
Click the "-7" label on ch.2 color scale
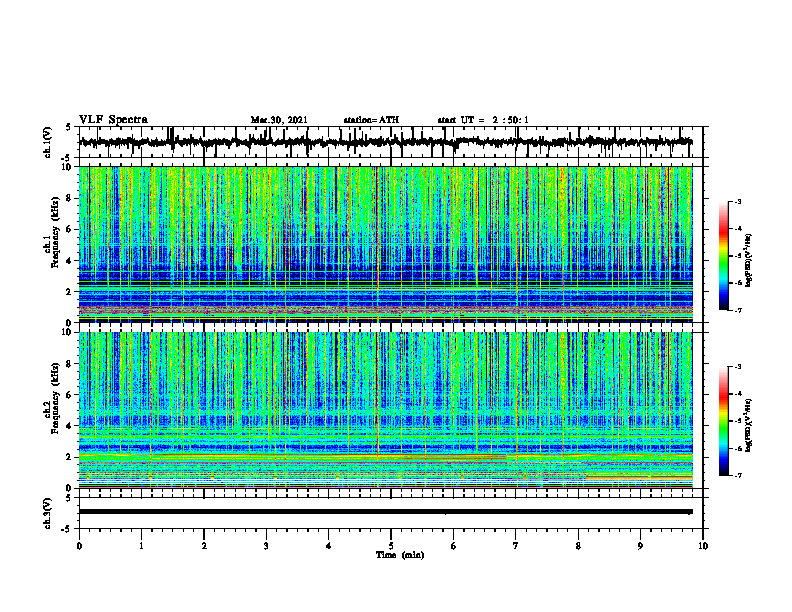coord(738,475)
